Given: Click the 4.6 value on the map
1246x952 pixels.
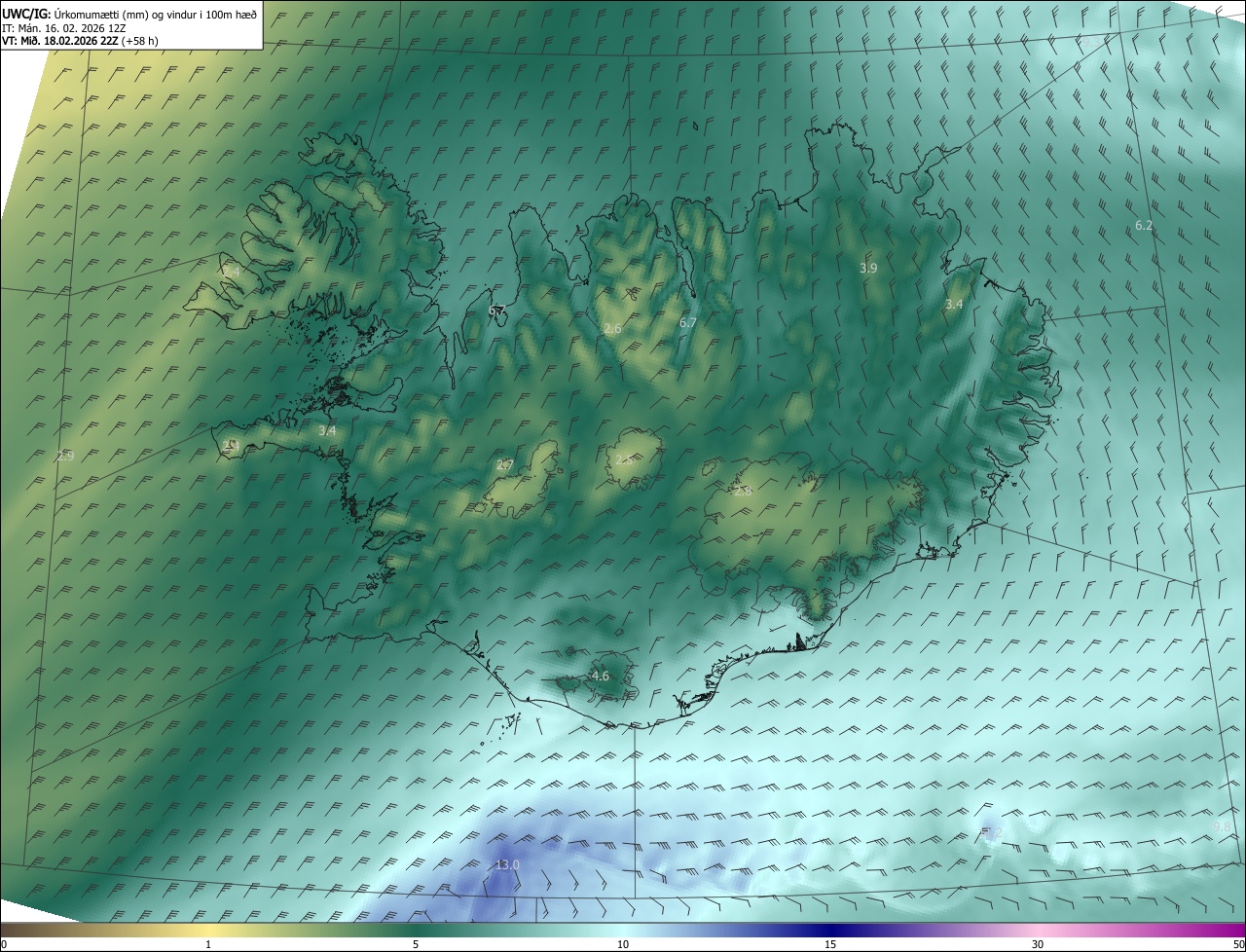Looking at the screenshot, I should (601, 676).
